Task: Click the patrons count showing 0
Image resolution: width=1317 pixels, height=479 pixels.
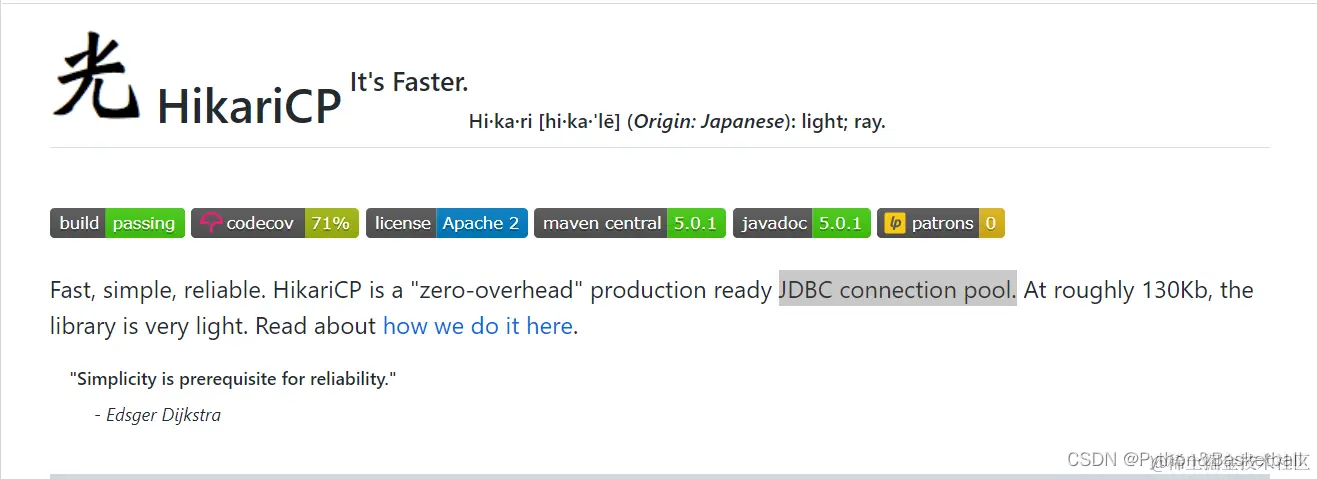Action: (x=991, y=223)
